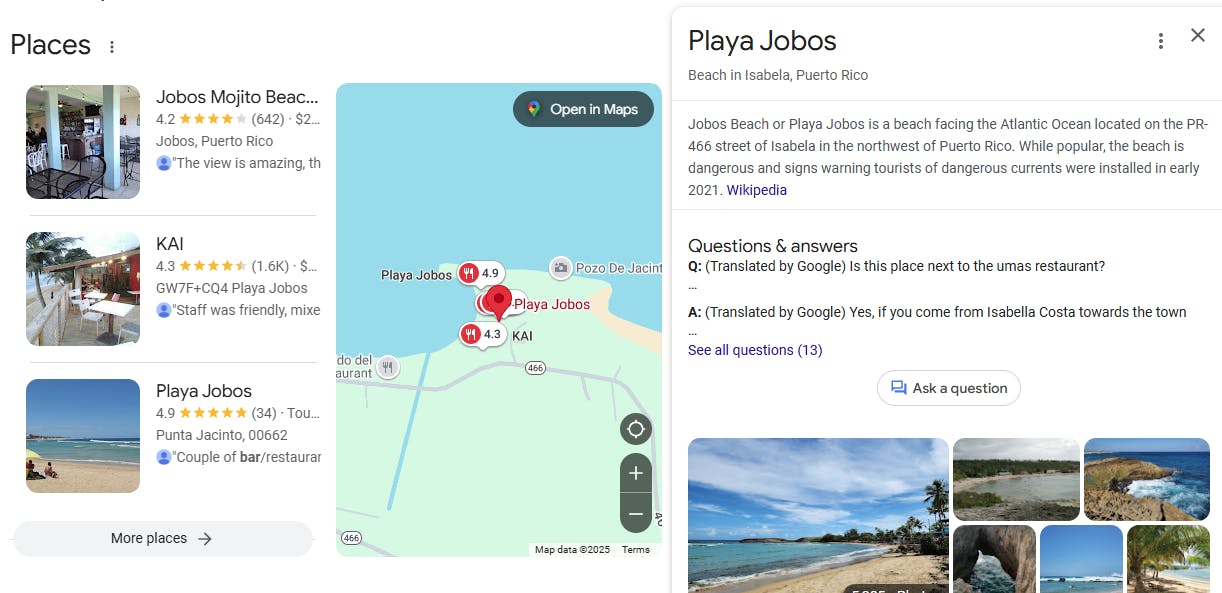
Task: Click the large Playa Jobos beach photo
Action: point(817,515)
